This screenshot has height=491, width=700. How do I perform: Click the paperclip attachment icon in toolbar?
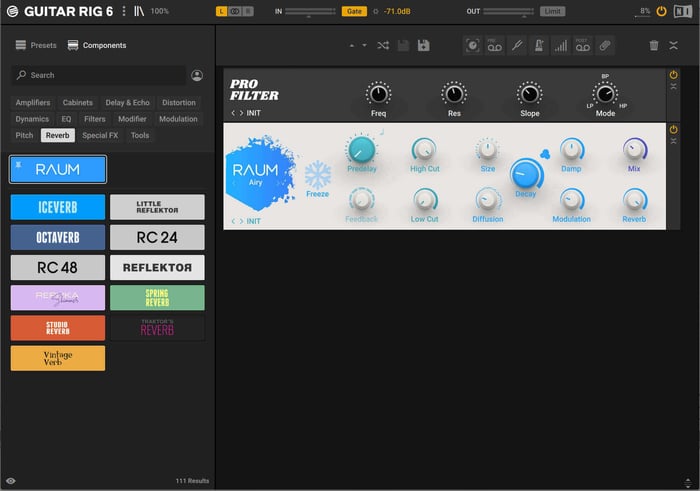click(604, 46)
